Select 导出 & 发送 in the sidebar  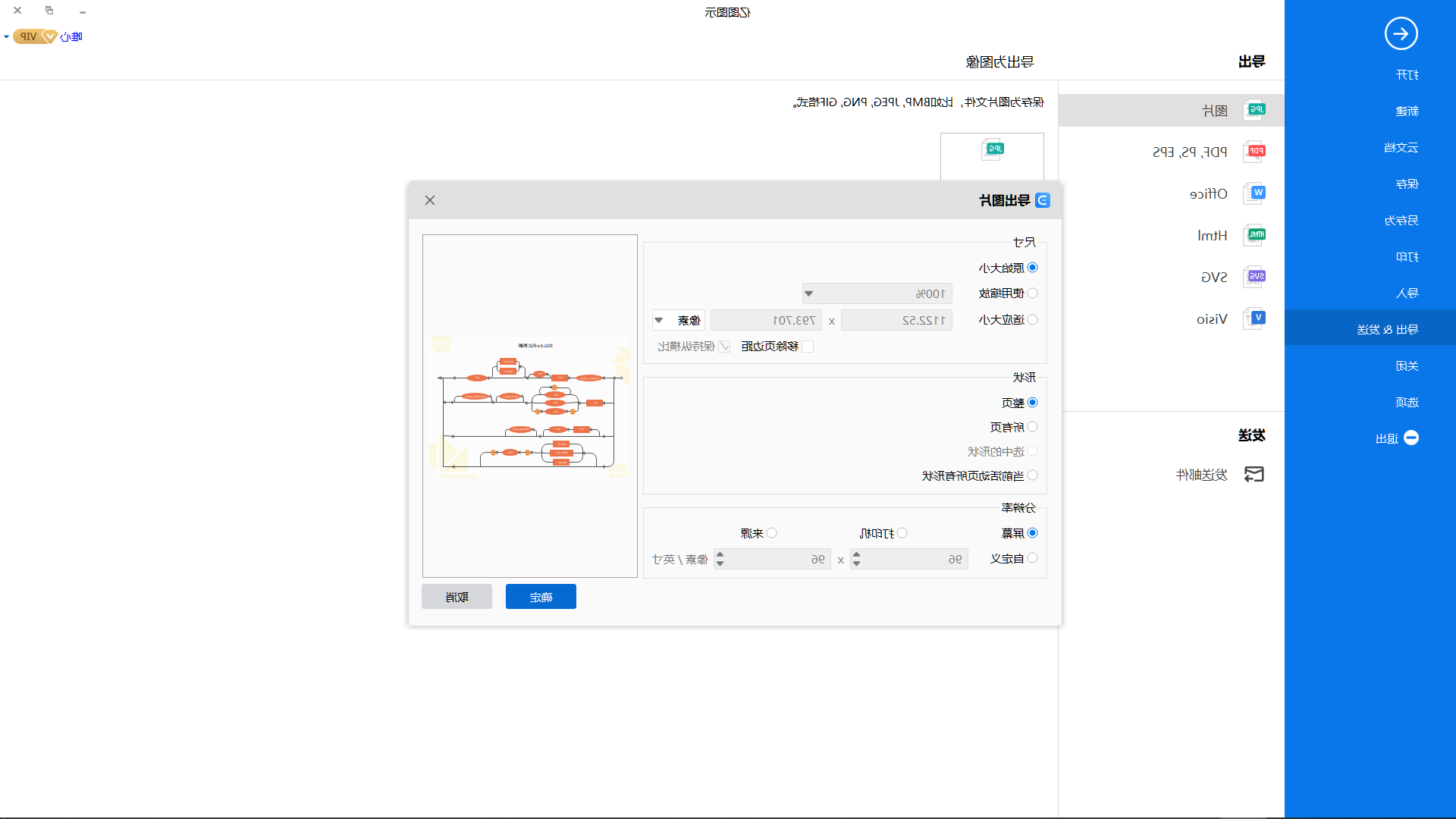[1387, 329]
